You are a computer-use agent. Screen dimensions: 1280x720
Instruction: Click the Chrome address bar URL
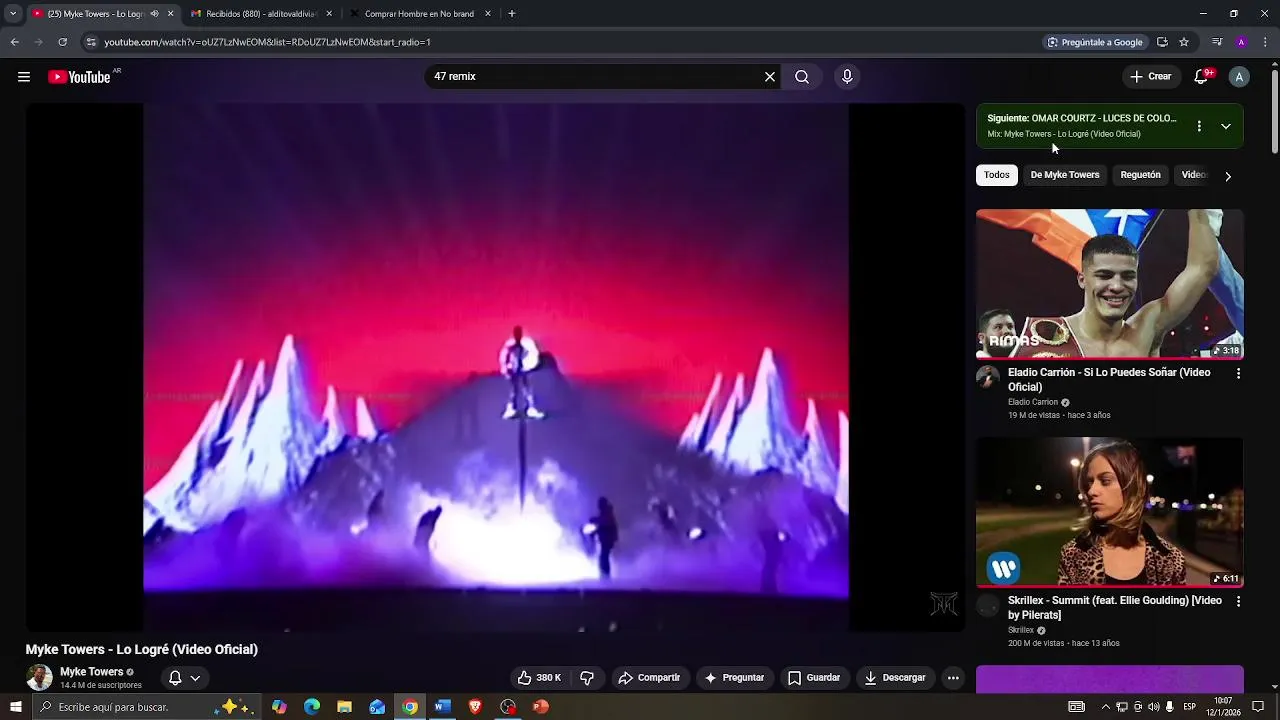[267, 42]
